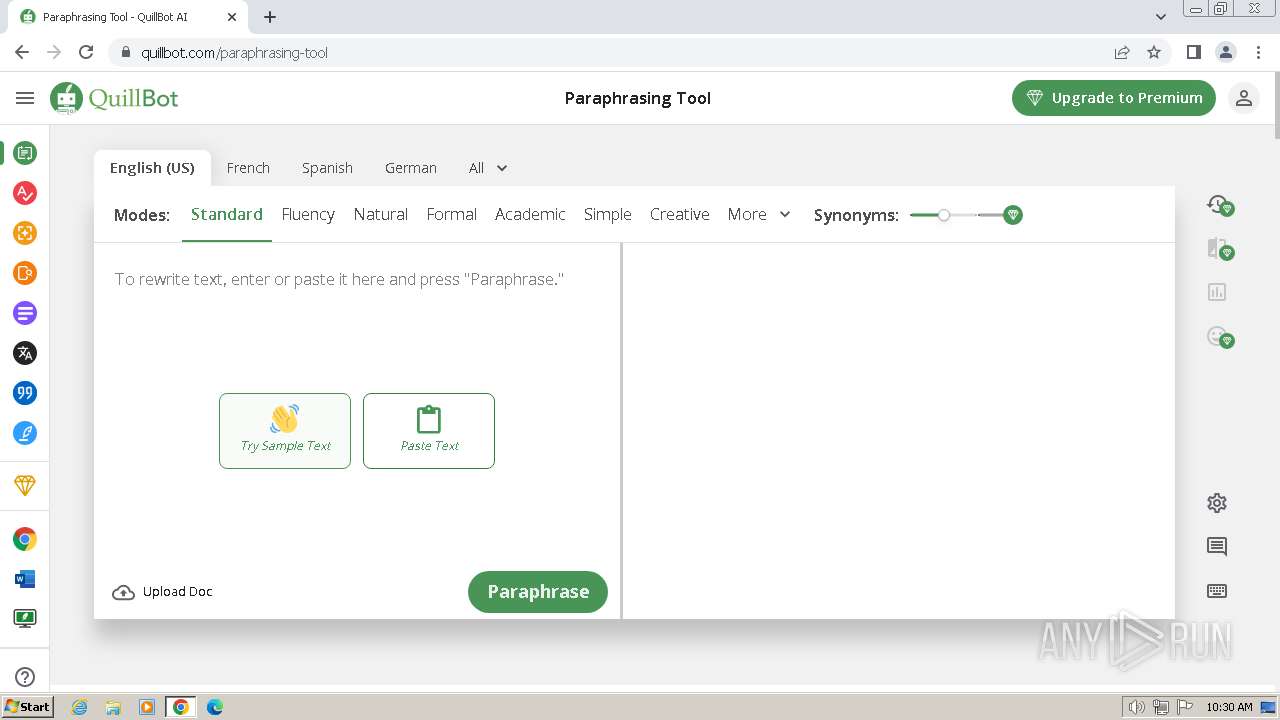Click the Synonyms slider handle
Viewport: 1280px width, 720px height.
tap(943, 215)
